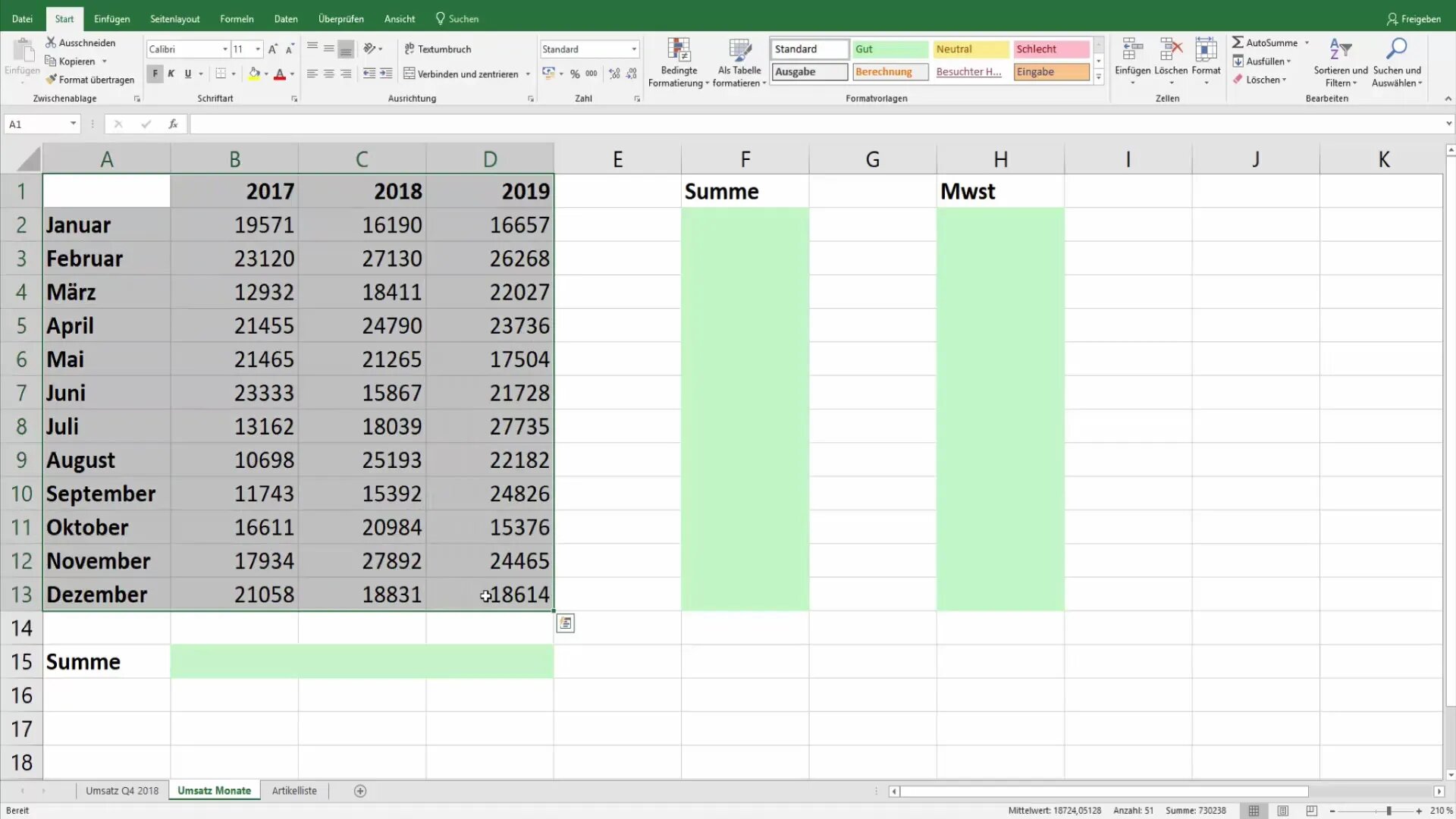
Task: Expand the number format Standard dropdown
Action: (x=634, y=49)
